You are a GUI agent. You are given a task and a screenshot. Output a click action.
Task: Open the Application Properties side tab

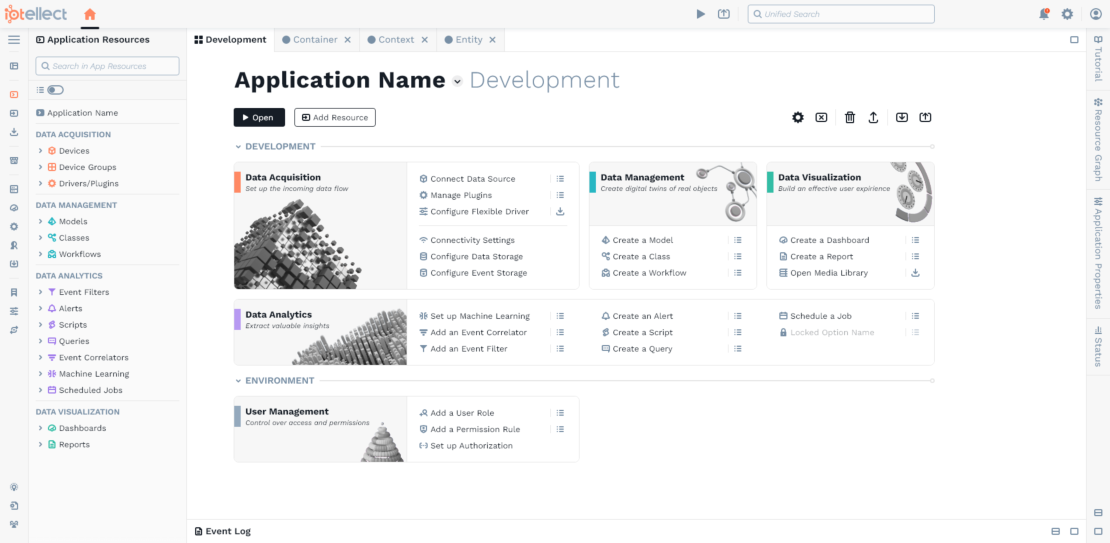click(x=1098, y=253)
